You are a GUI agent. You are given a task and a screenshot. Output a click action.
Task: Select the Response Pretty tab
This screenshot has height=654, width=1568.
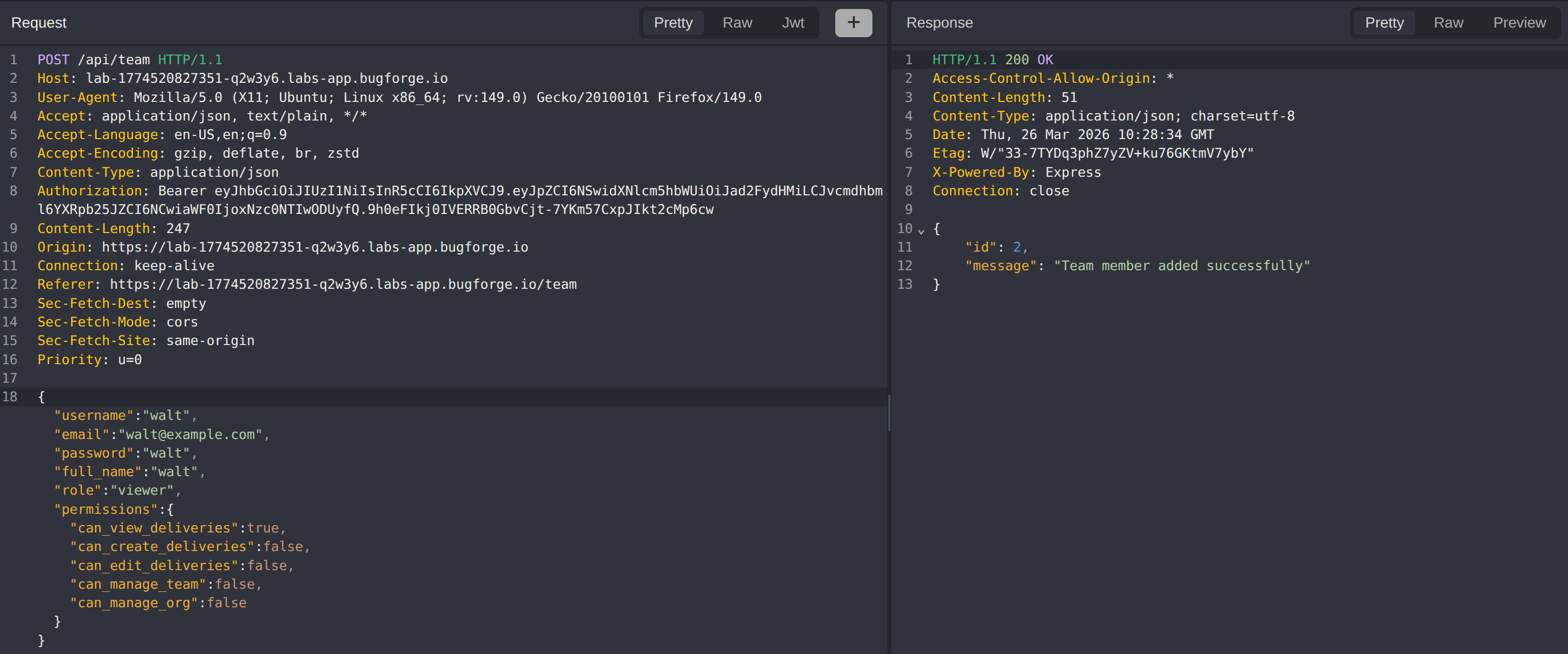coord(1384,22)
